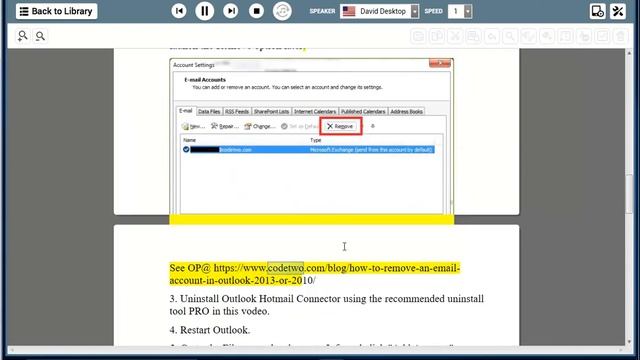Click the line "4. Restart Outlook."
This screenshot has width=640, height=360.
coord(210,330)
